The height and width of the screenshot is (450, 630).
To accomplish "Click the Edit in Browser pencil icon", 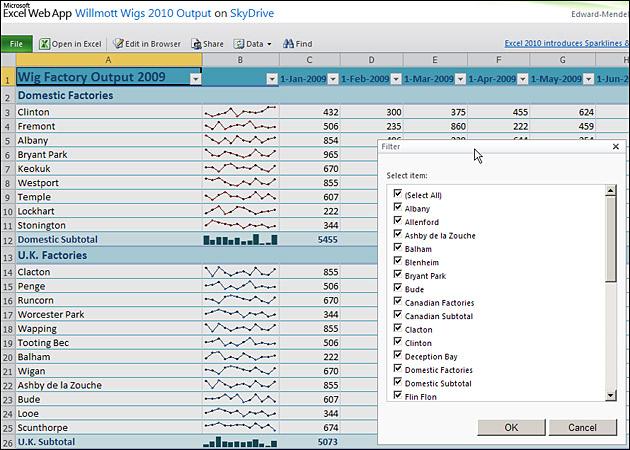I will [118, 43].
